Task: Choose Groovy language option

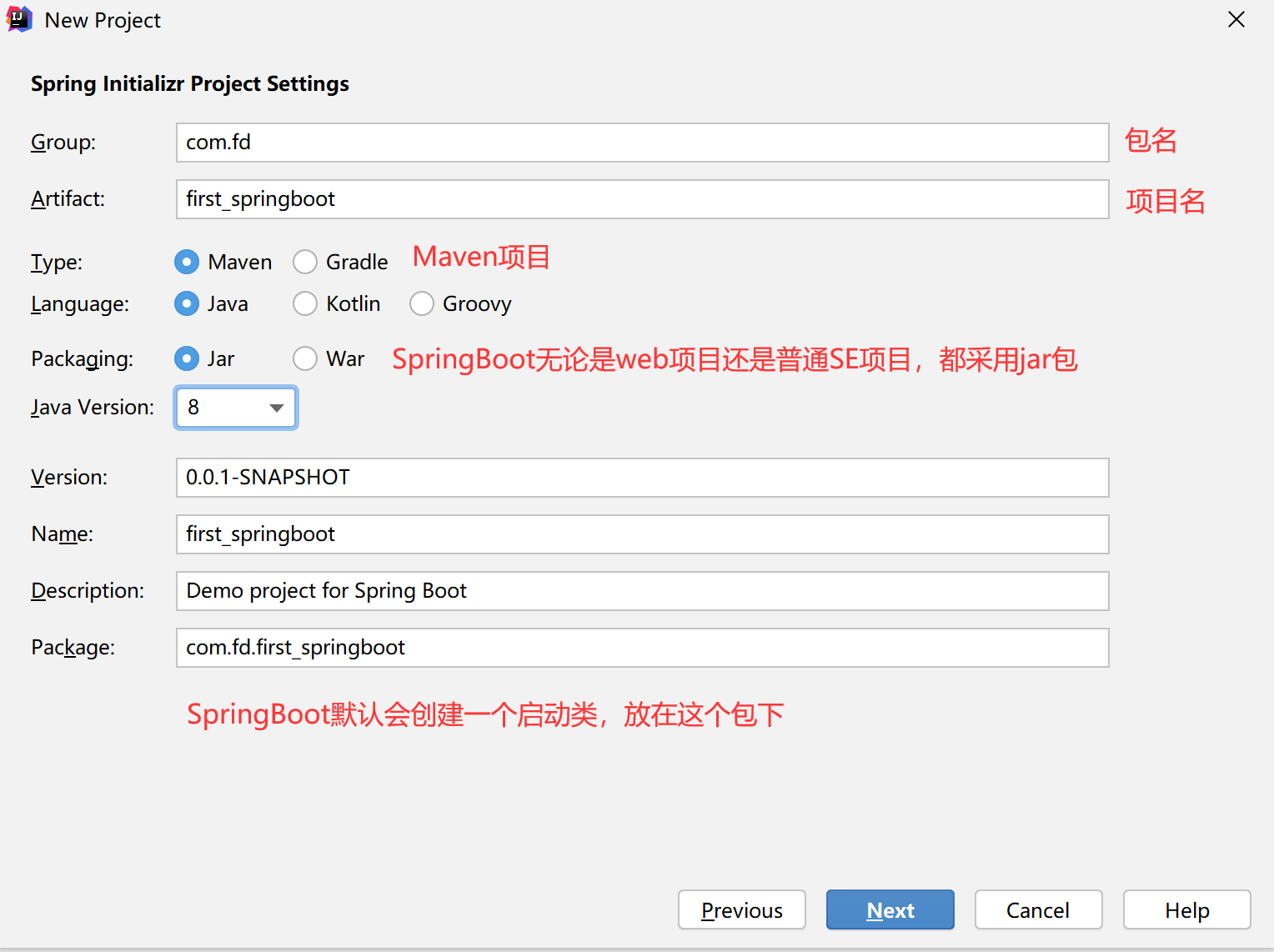Action: [422, 303]
